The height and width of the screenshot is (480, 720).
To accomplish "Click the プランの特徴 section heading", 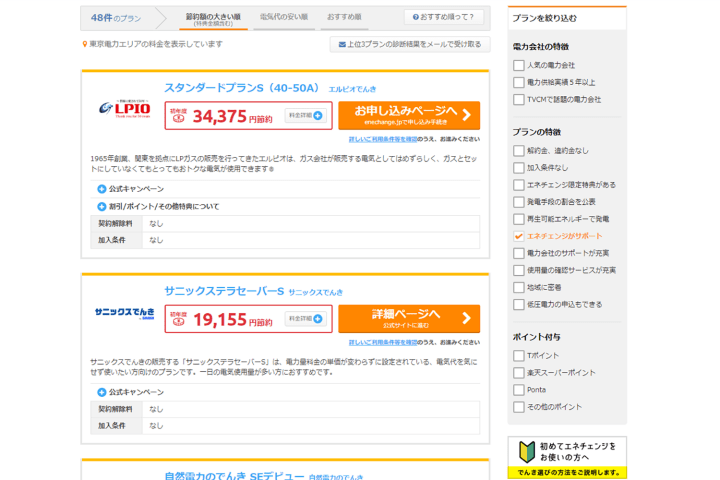I will point(536,132).
